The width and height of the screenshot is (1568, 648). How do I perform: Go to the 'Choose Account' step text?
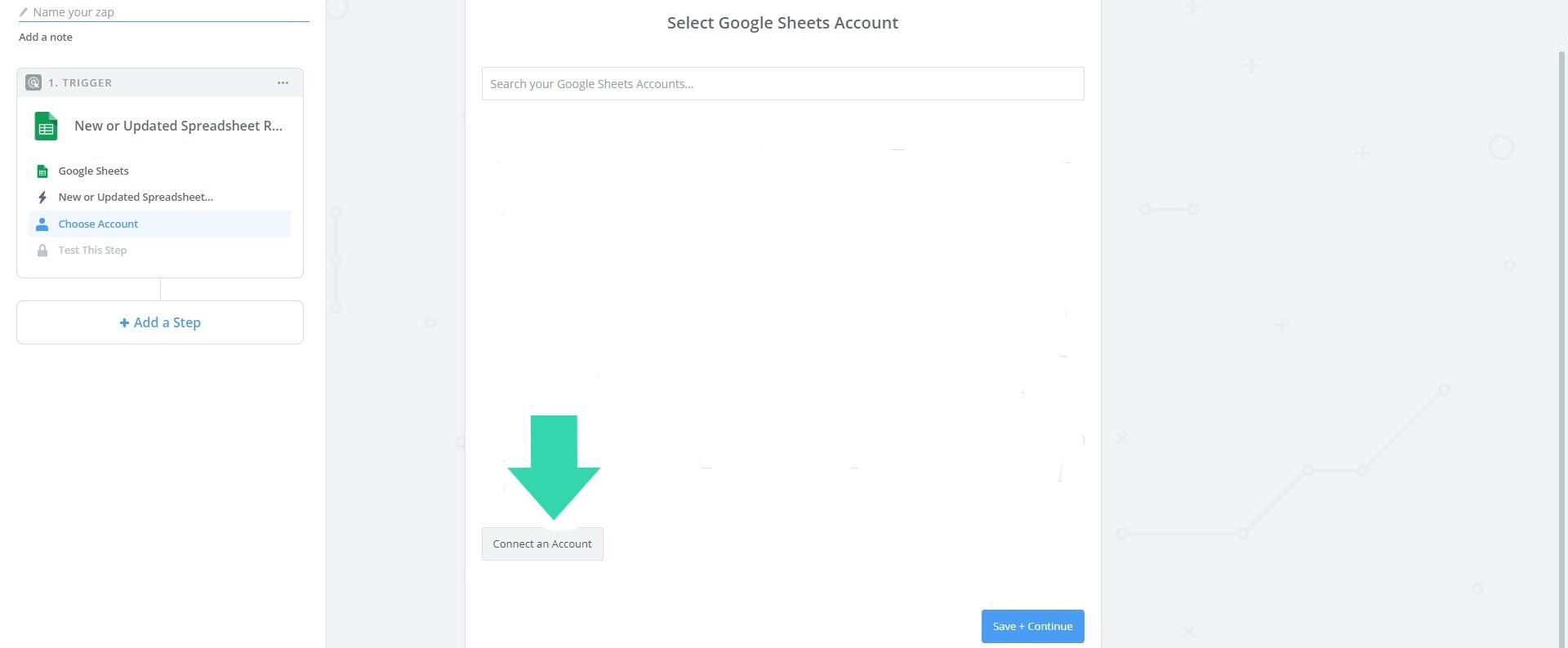click(98, 224)
